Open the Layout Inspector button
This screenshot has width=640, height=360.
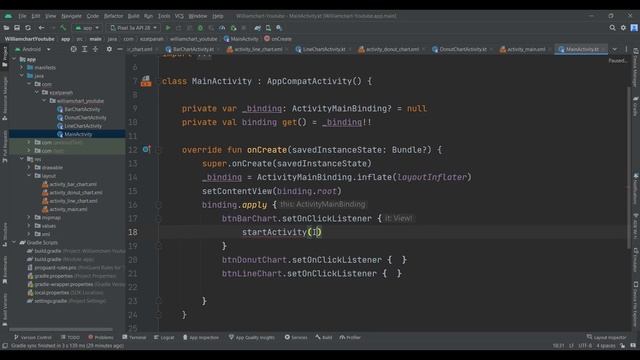tap(606, 338)
